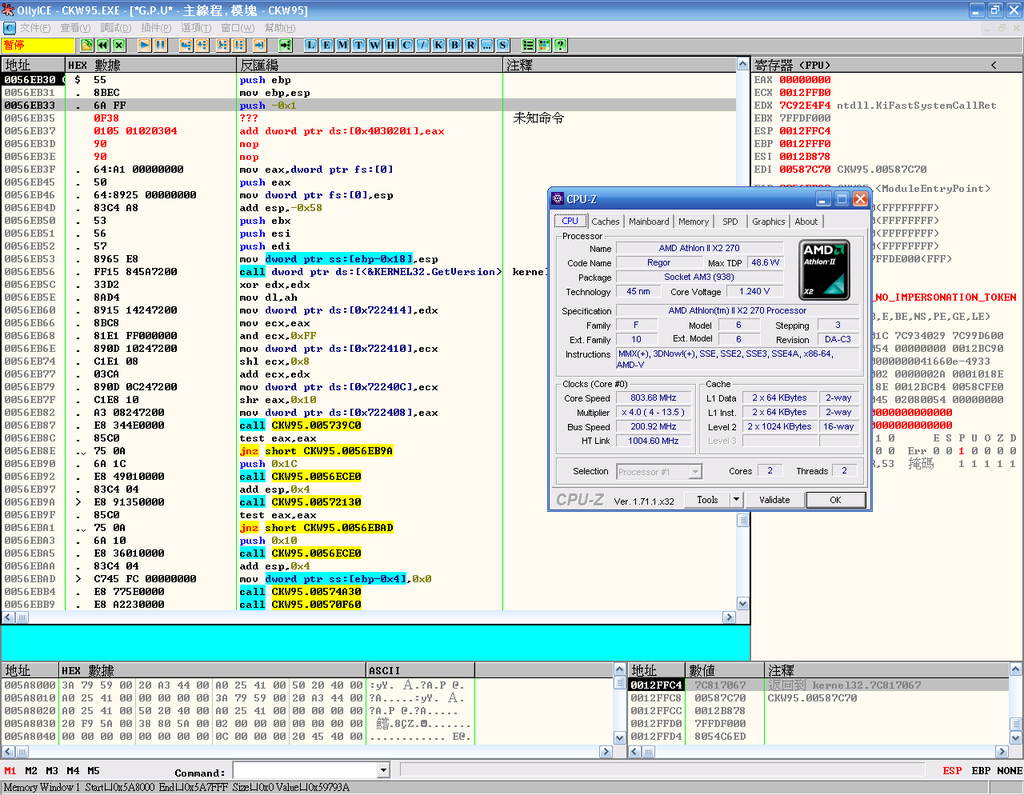The width and height of the screenshot is (1024, 795).
Task: Switch to SPD tab in CPU-Z
Action: [x=730, y=221]
